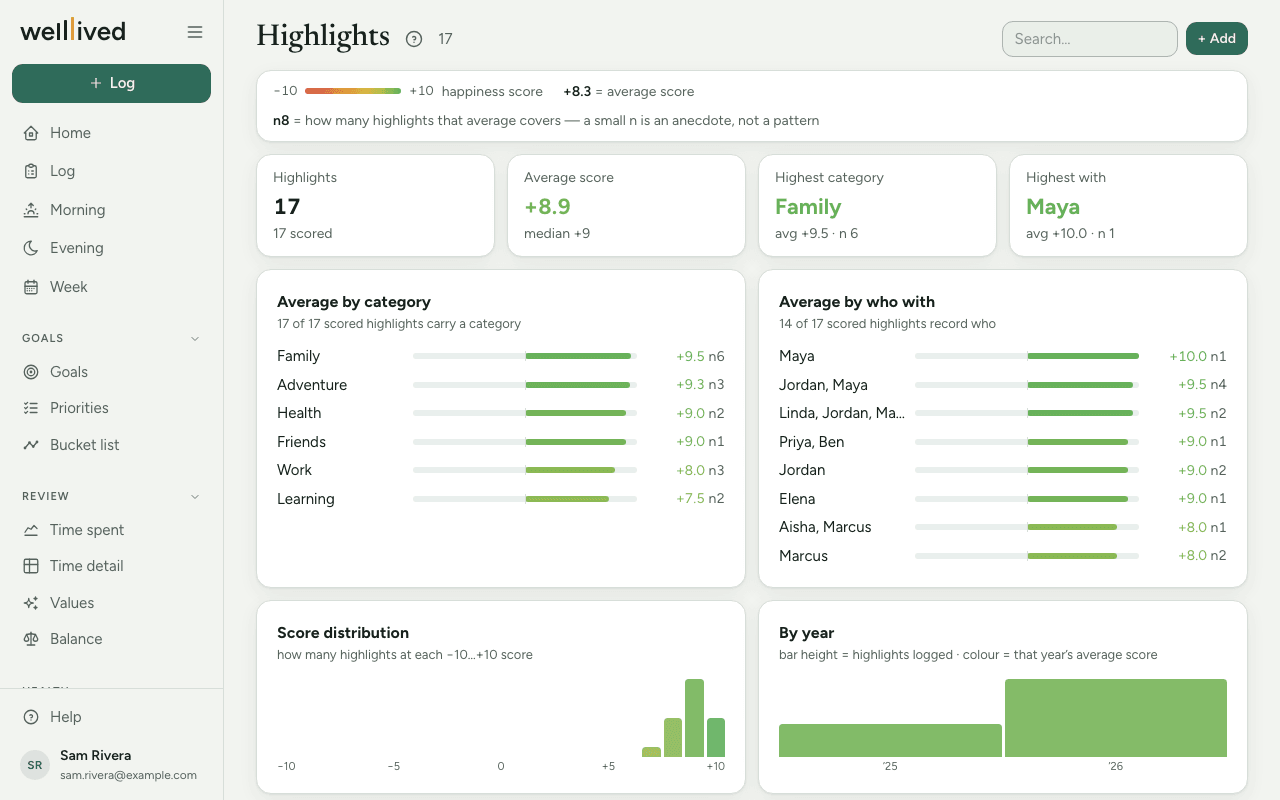Click the Balance scales icon
This screenshot has height=800, width=1280.
click(31, 639)
